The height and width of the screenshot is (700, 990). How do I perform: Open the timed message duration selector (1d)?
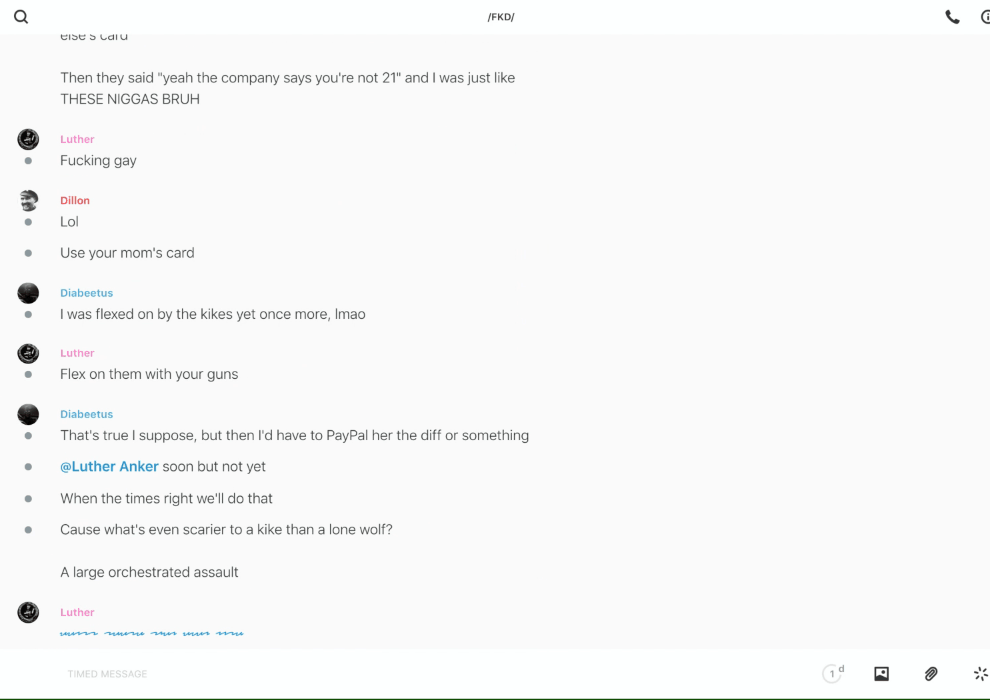(832, 674)
